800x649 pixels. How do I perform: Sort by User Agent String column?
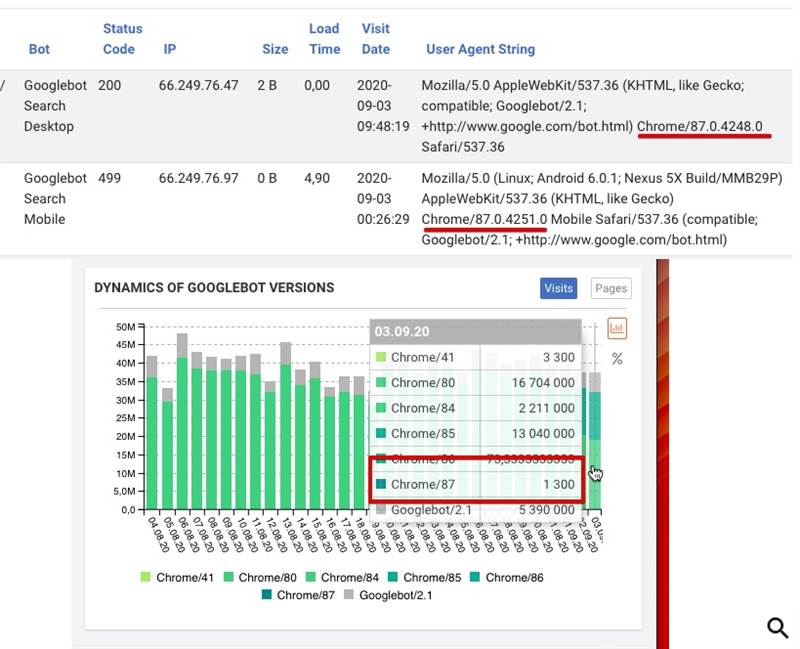pyautogui.click(x=481, y=49)
